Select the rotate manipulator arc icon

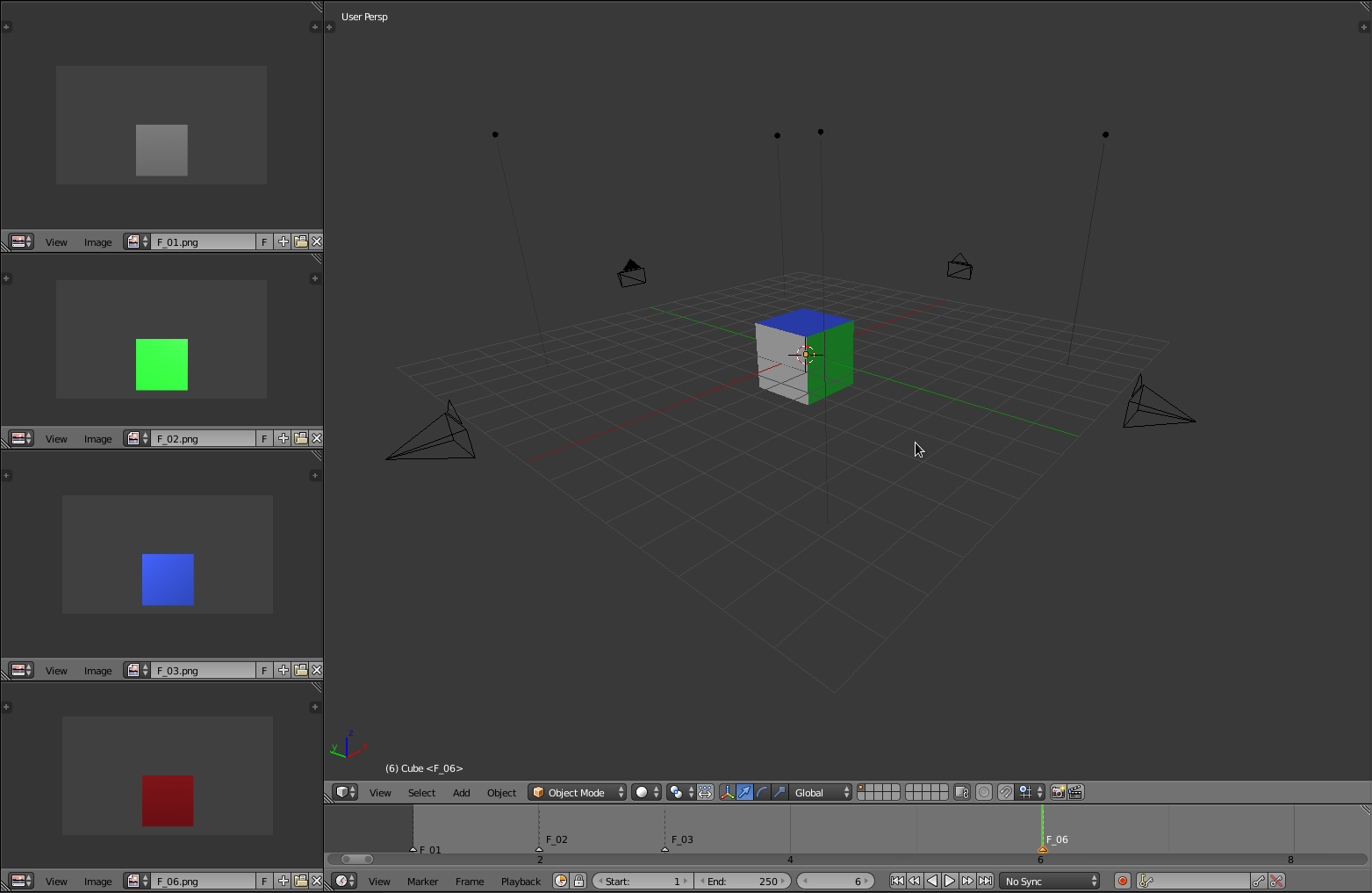762,792
